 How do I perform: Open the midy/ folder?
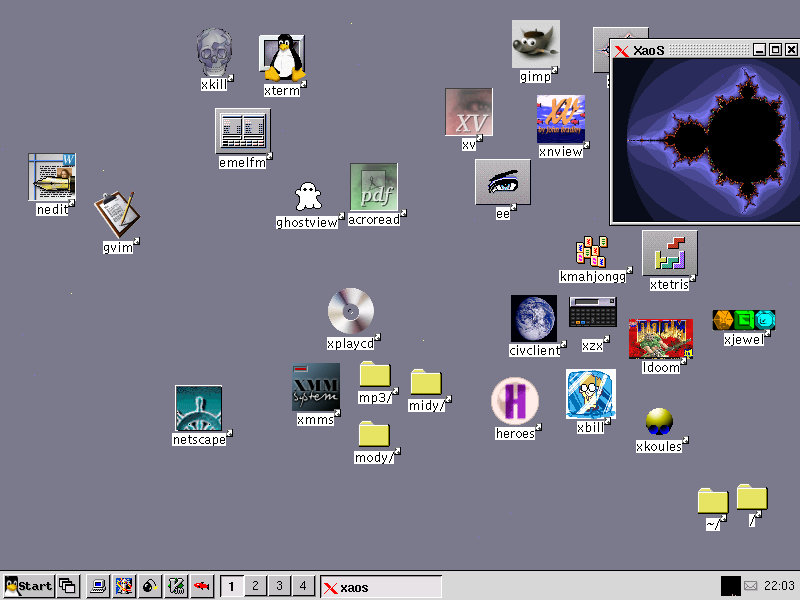pyautogui.click(x=426, y=382)
